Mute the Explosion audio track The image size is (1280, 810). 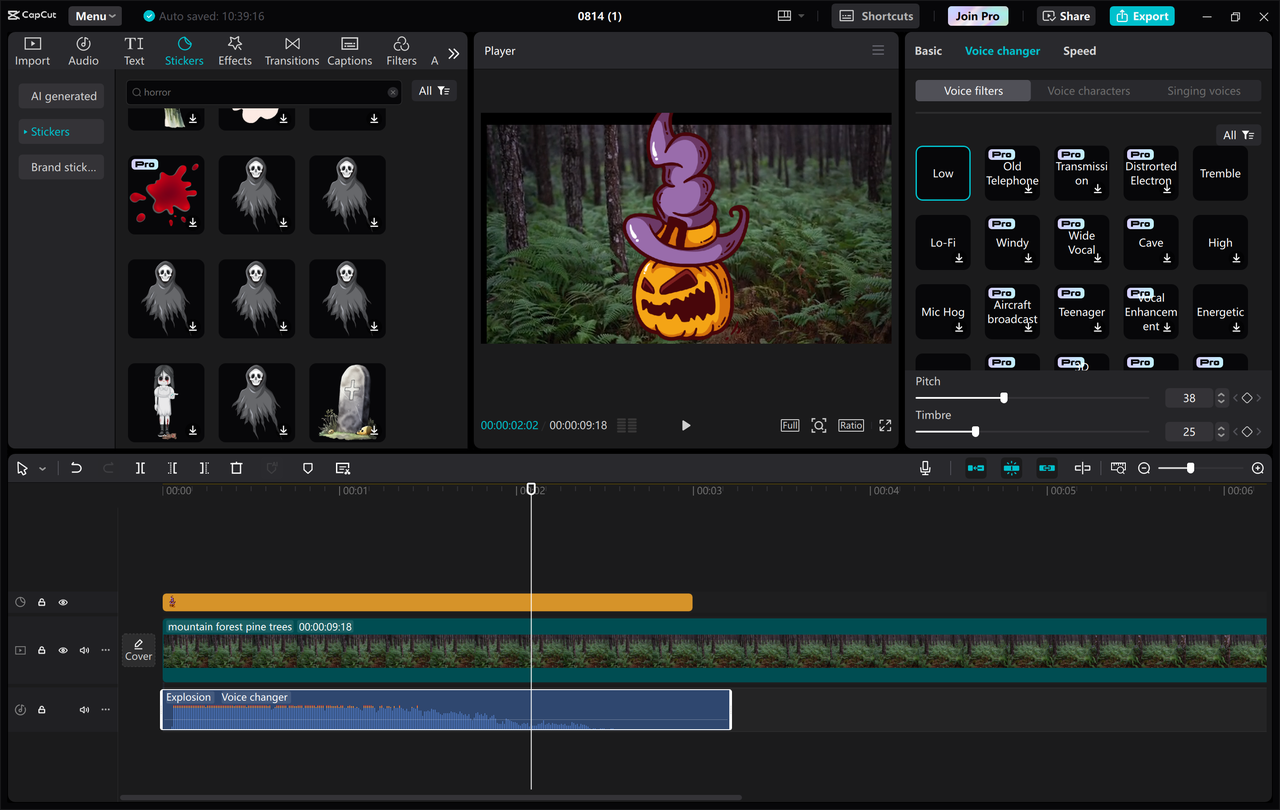tap(84, 709)
